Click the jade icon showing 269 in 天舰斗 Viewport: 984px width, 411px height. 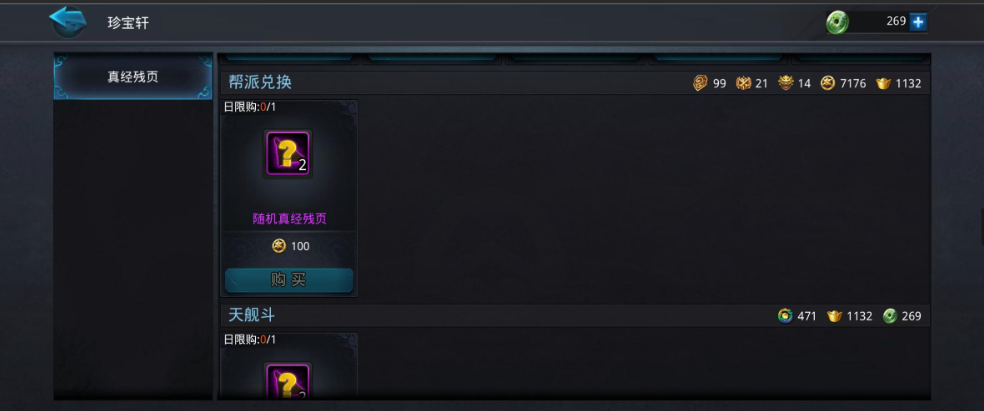coord(890,316)
